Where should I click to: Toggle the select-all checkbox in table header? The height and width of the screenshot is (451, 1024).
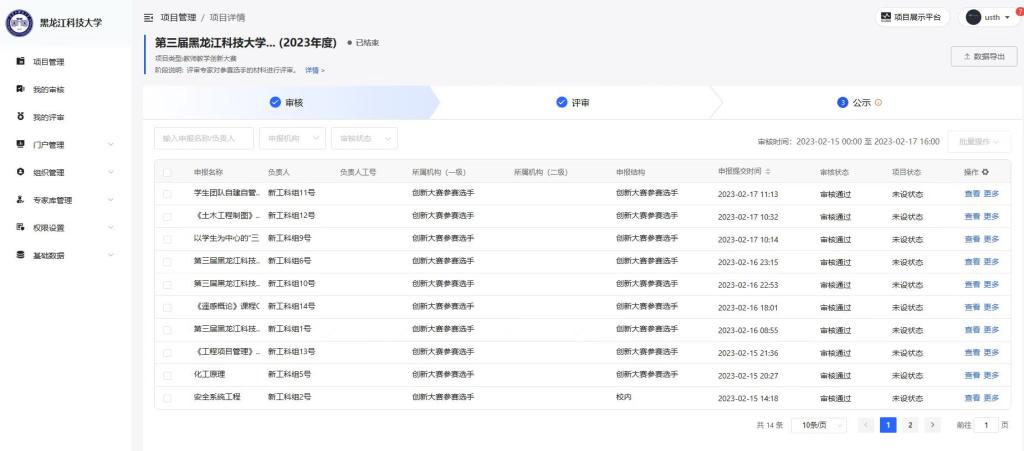tap(168, 172)
